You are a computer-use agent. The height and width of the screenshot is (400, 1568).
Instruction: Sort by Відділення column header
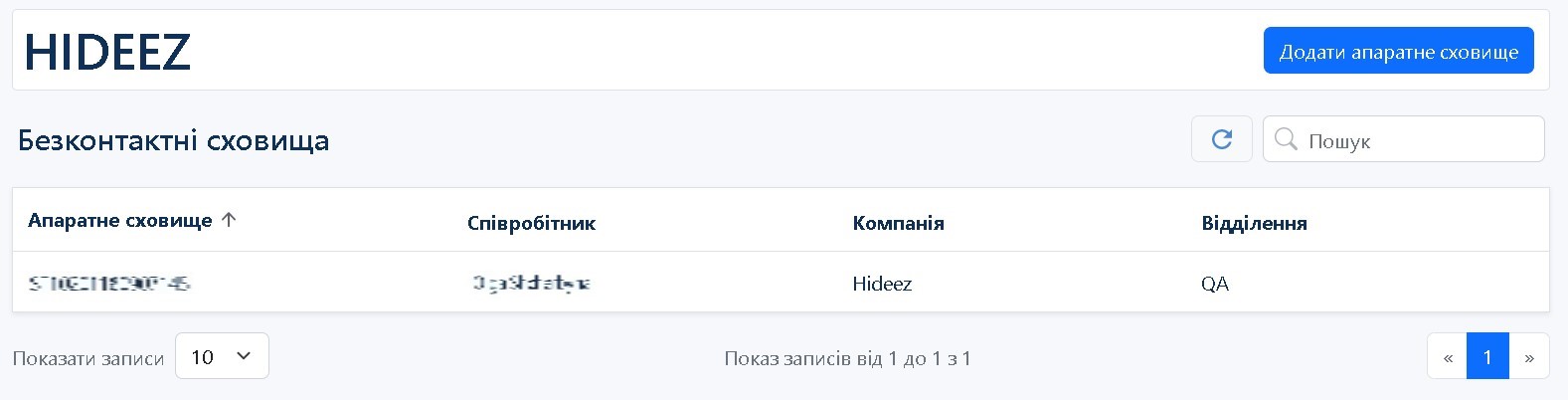coord(1254,223)
